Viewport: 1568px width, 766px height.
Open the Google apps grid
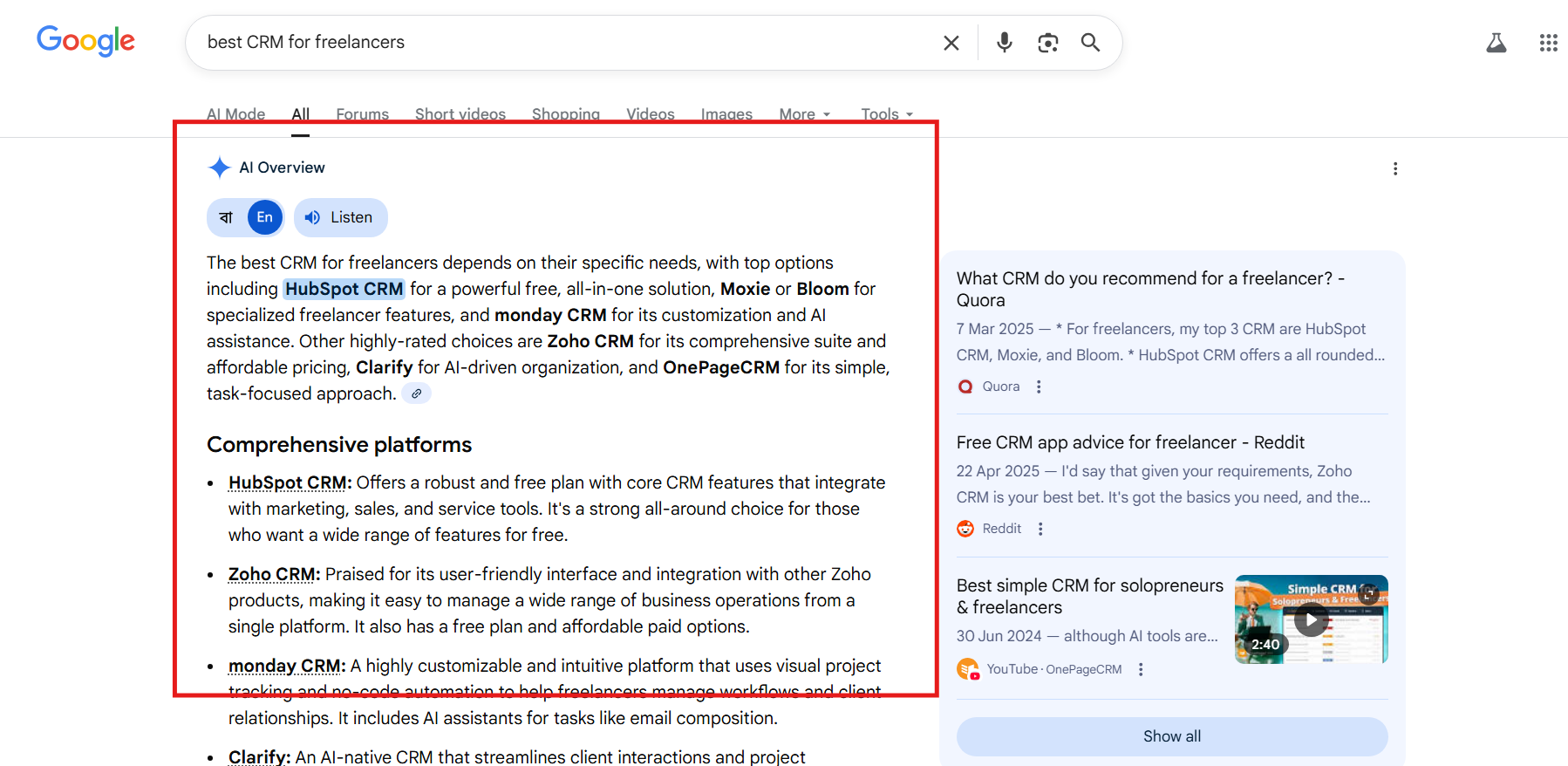[1548, 43]
